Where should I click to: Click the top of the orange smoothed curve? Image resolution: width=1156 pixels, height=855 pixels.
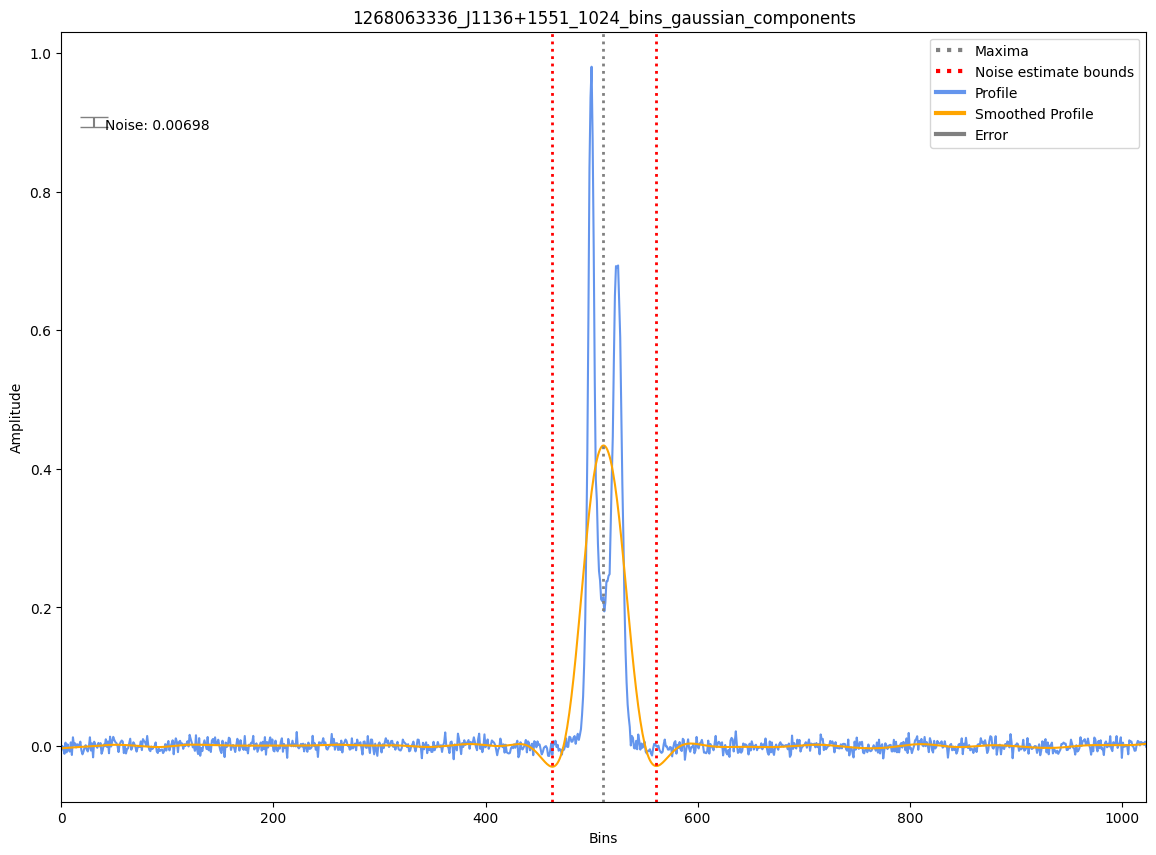pyautogui.click(x=603, y=446)
